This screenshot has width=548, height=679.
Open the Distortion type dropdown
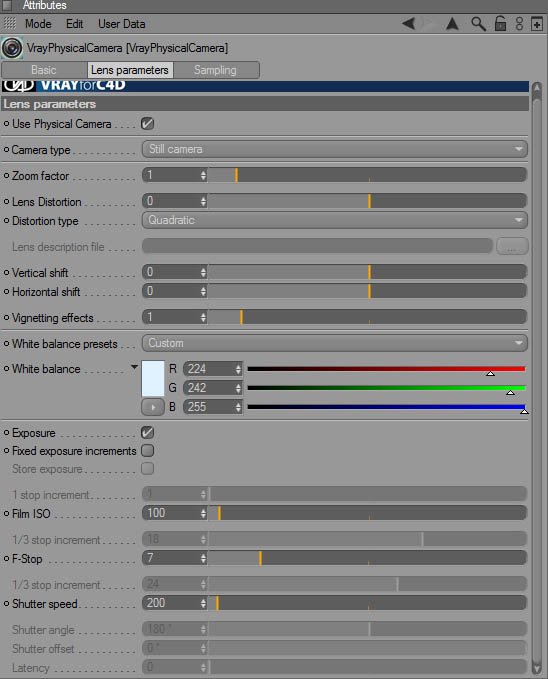[334, 220]
